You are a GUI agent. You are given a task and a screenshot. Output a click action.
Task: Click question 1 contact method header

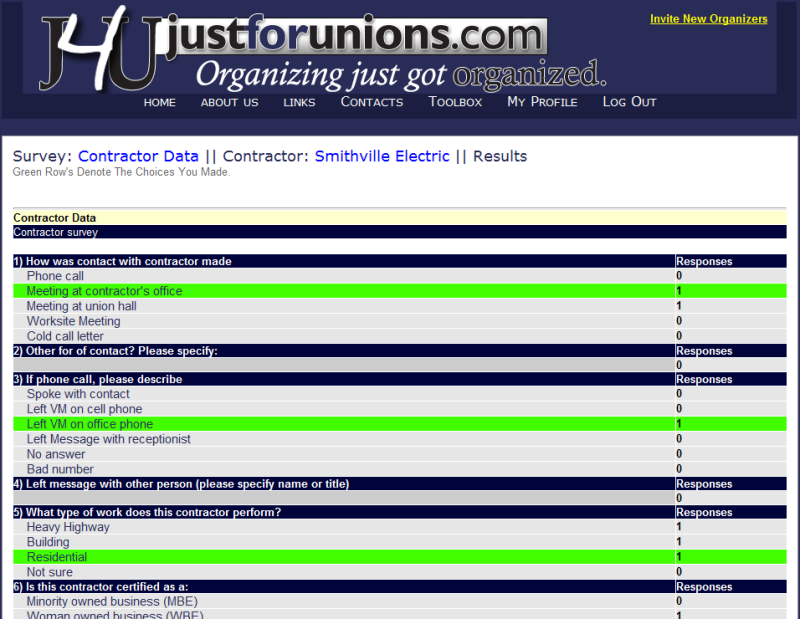[x=122, y=261]
